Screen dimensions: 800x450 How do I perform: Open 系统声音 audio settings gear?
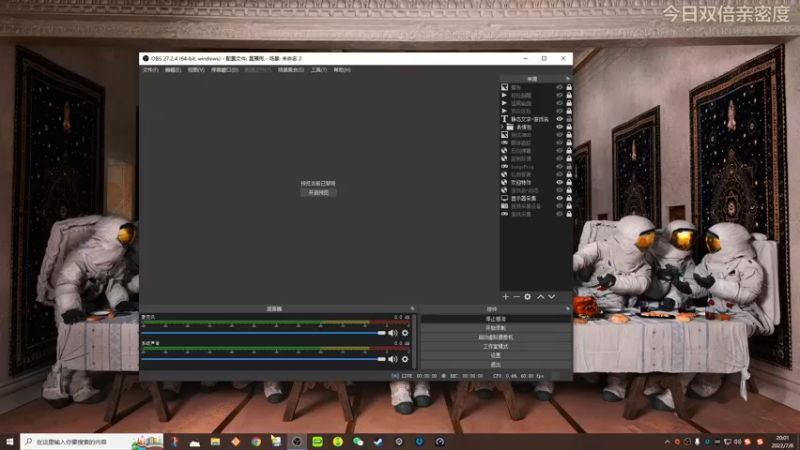(x=405, y=359)
